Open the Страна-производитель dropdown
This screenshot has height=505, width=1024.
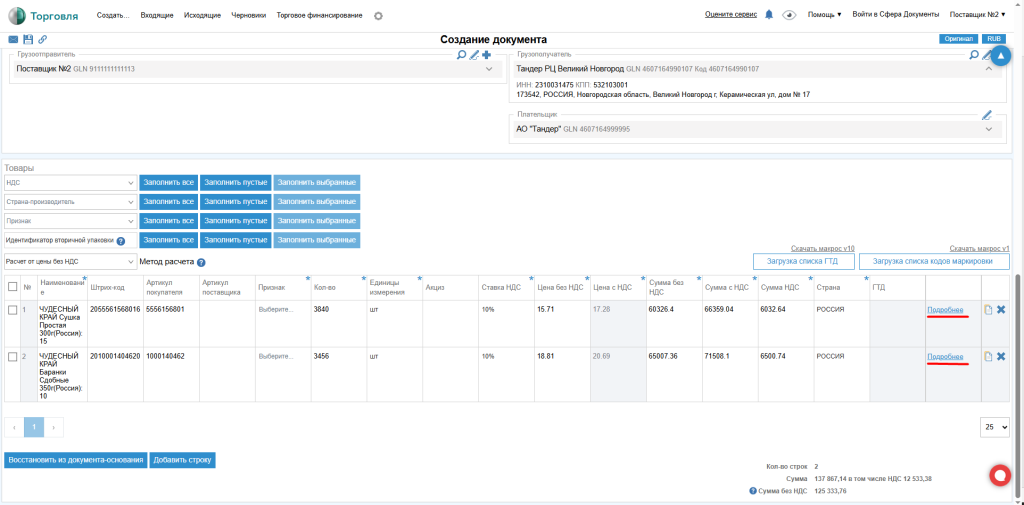[x=70, y=202]
